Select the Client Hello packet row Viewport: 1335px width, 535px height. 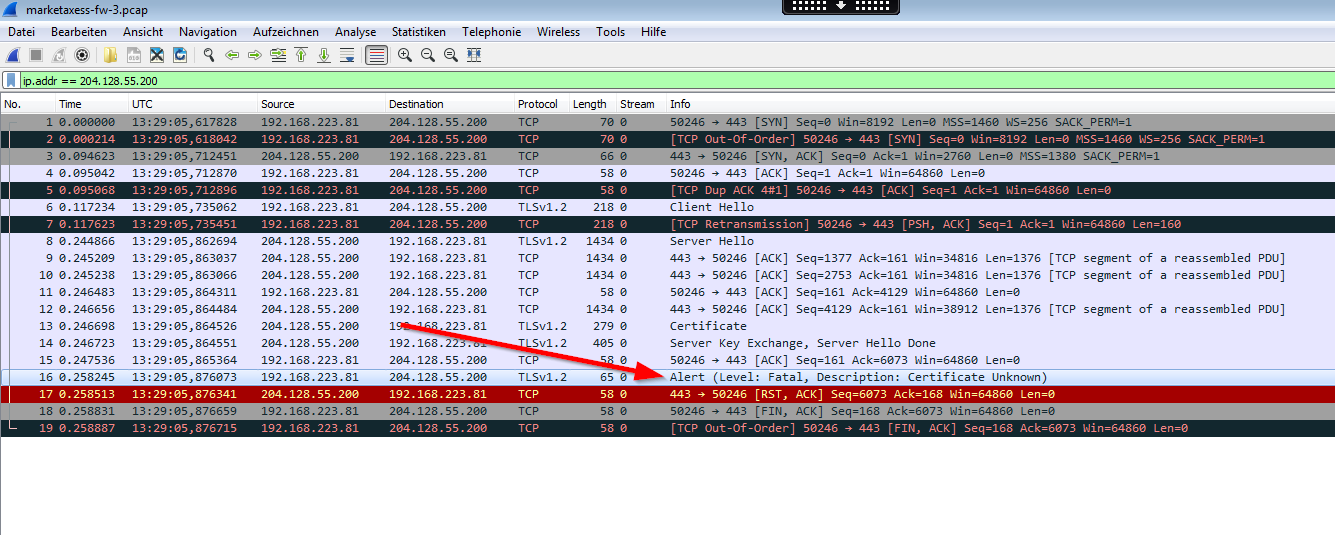(667, 207)
